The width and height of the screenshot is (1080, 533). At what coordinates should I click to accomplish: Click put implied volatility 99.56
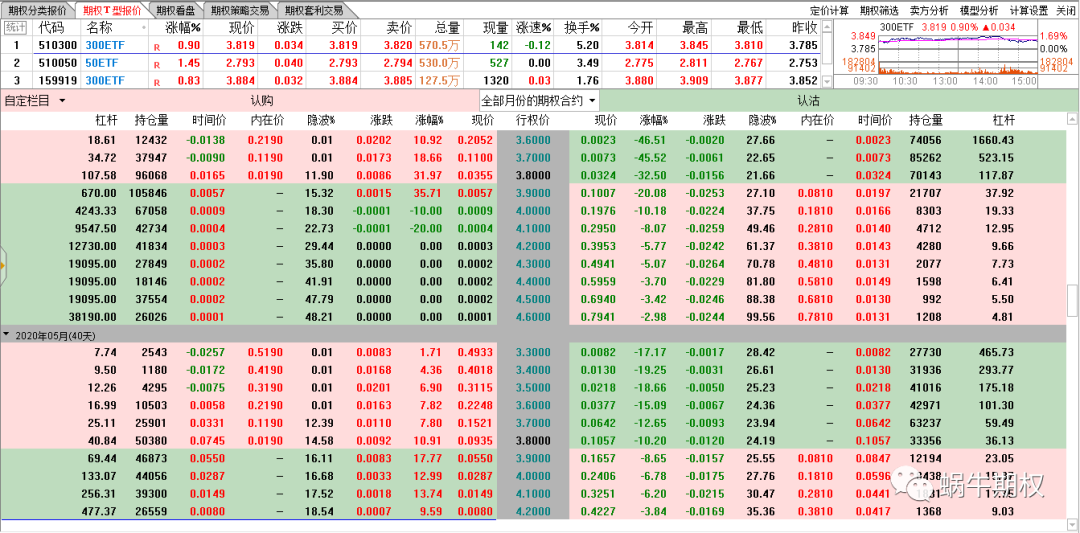(762, 318)
